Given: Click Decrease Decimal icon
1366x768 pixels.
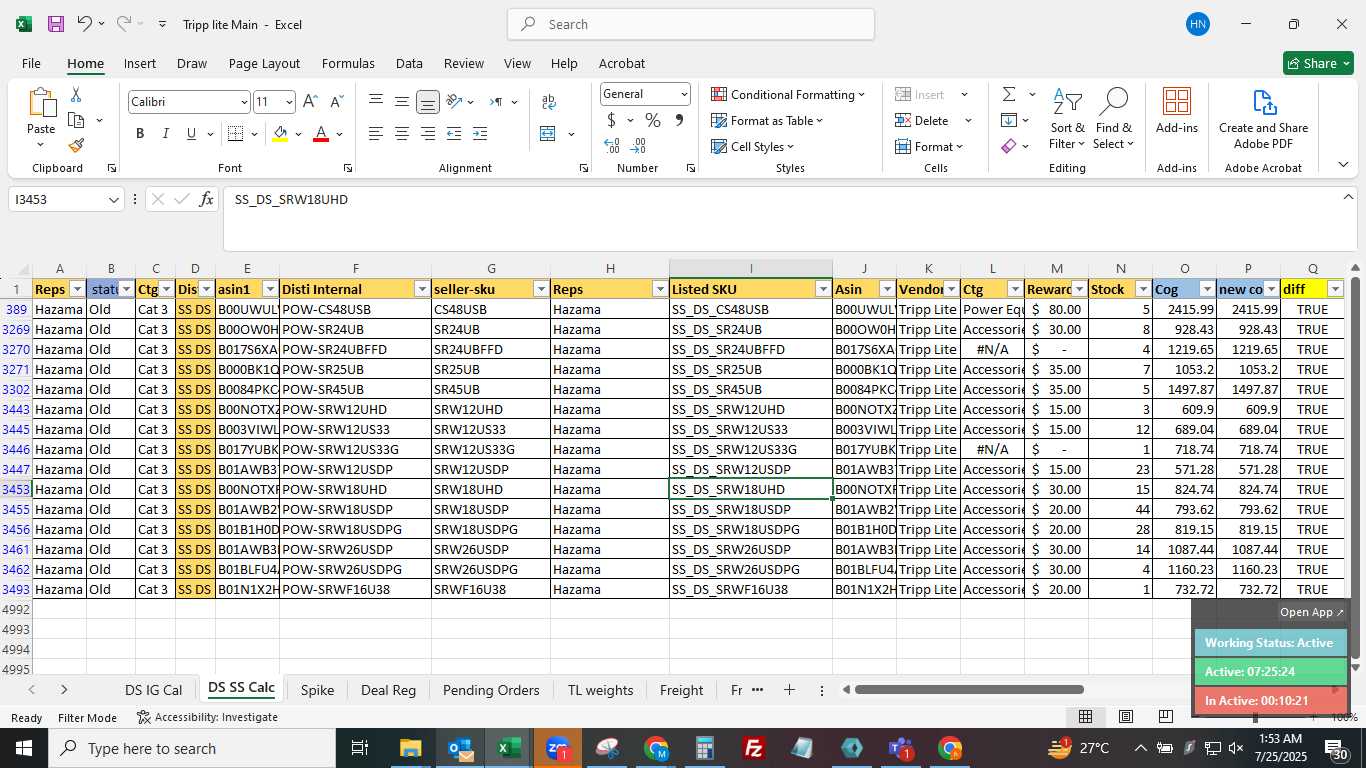Looking at the screenshot, I should 639,146.
